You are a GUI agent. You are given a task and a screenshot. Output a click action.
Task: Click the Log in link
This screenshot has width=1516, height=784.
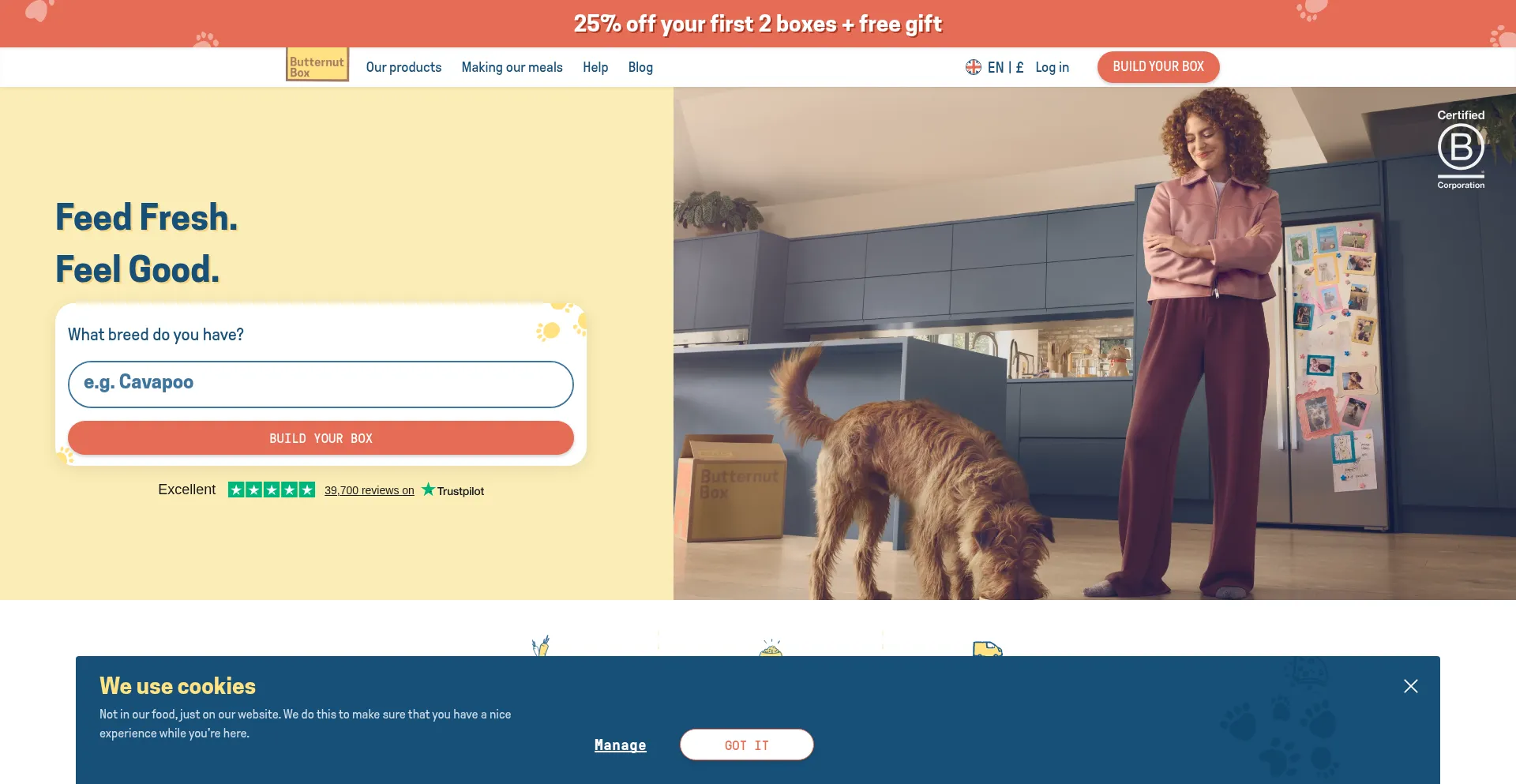(x=1052, y=67)
